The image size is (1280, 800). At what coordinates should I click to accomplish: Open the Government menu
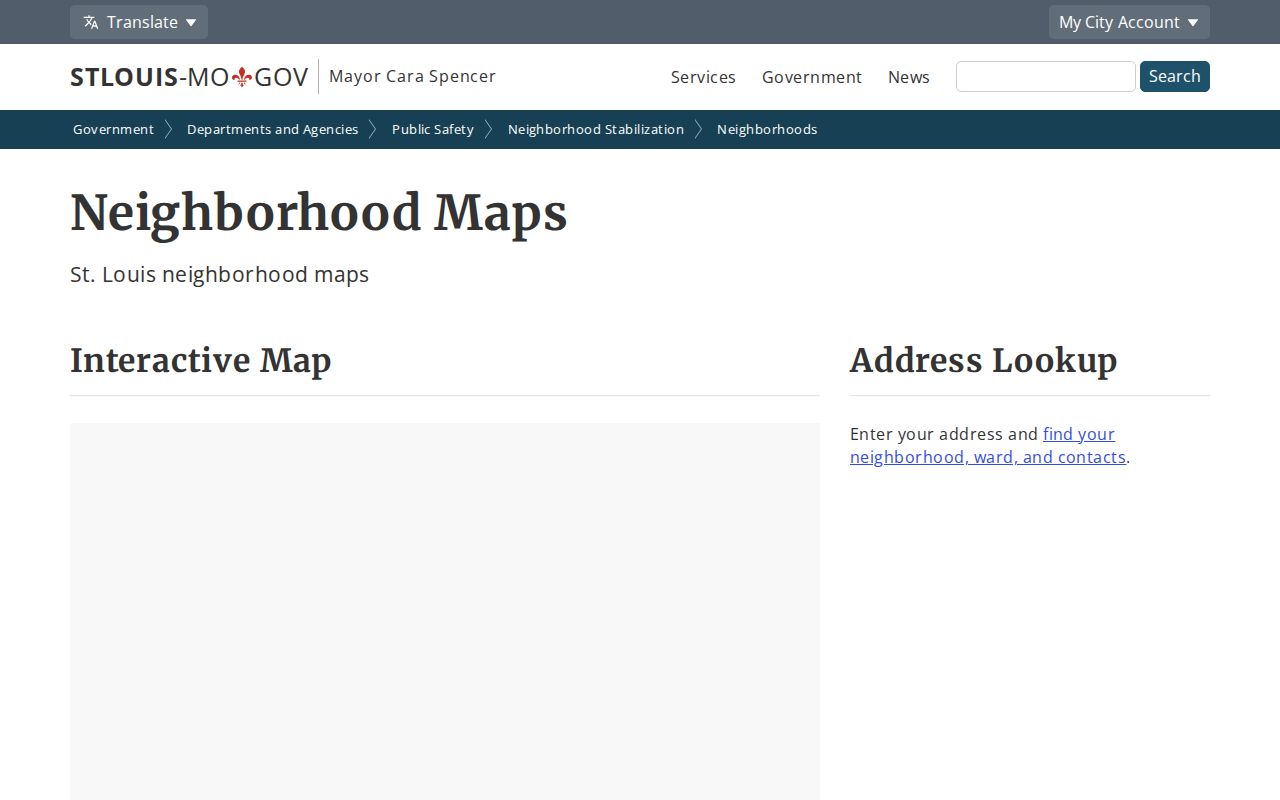click(x=812, y=77)
